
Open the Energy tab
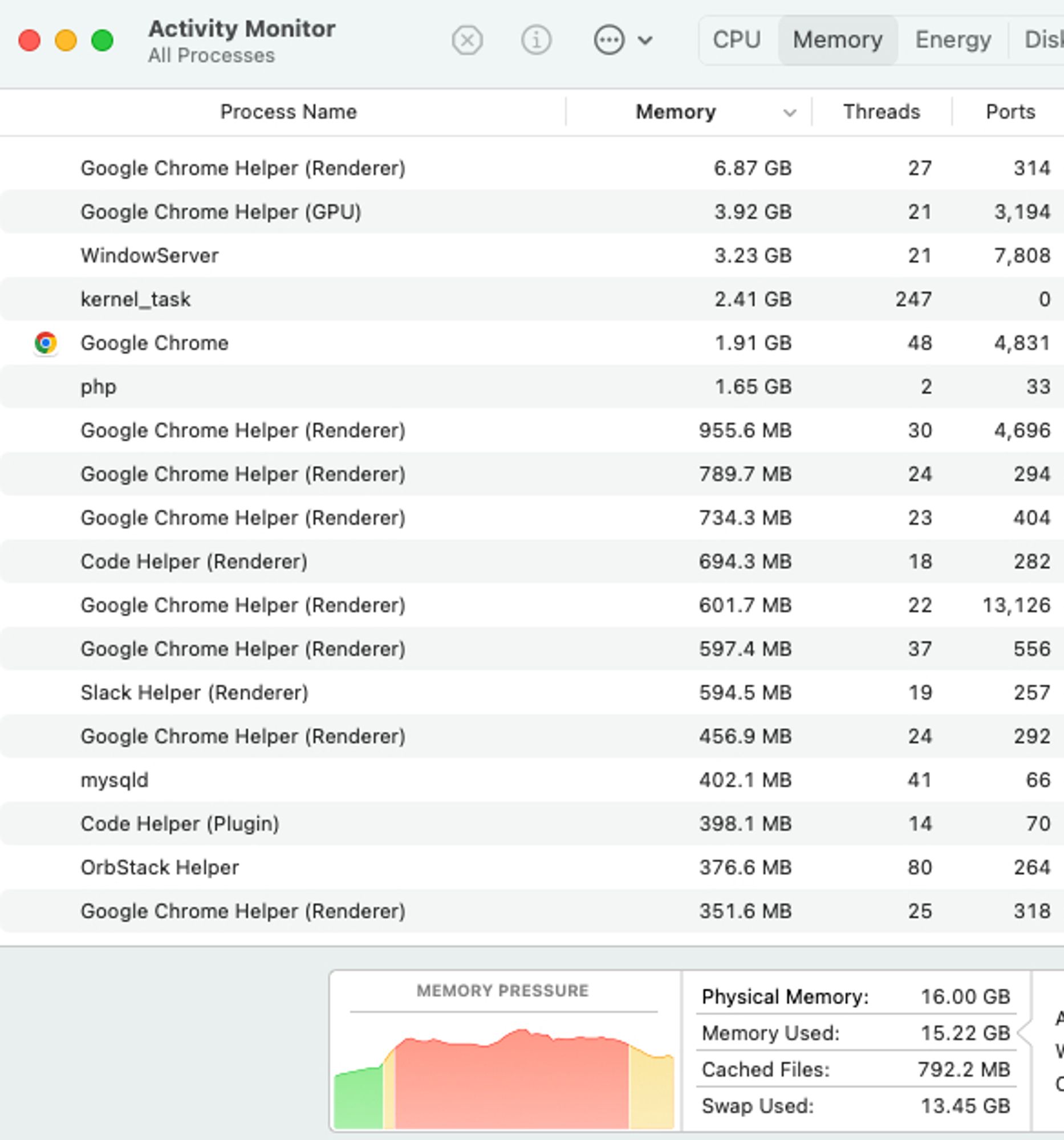click(x=953, y=40)
